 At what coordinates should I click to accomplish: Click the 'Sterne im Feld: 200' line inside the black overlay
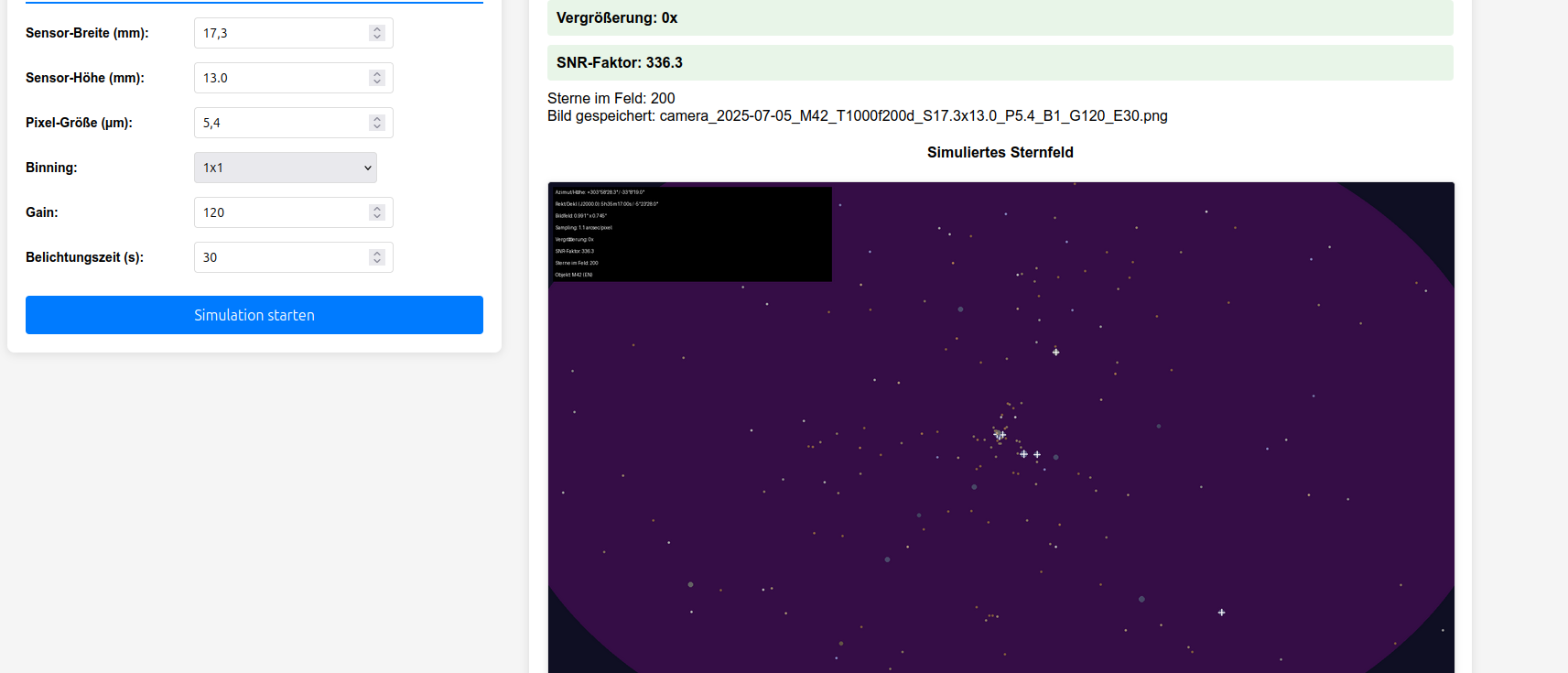tap(577, 263)
